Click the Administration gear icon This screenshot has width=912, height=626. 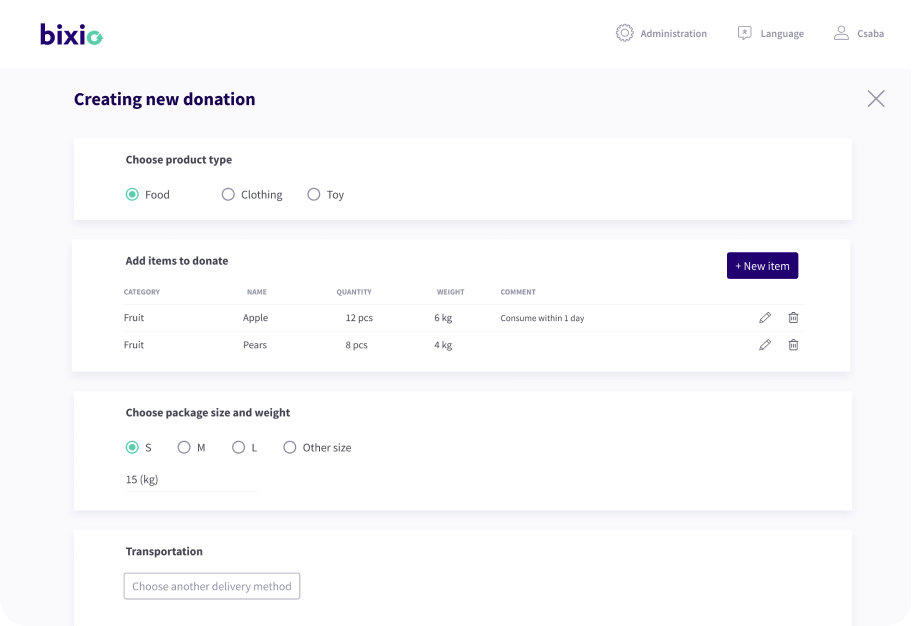click(624, 33)
